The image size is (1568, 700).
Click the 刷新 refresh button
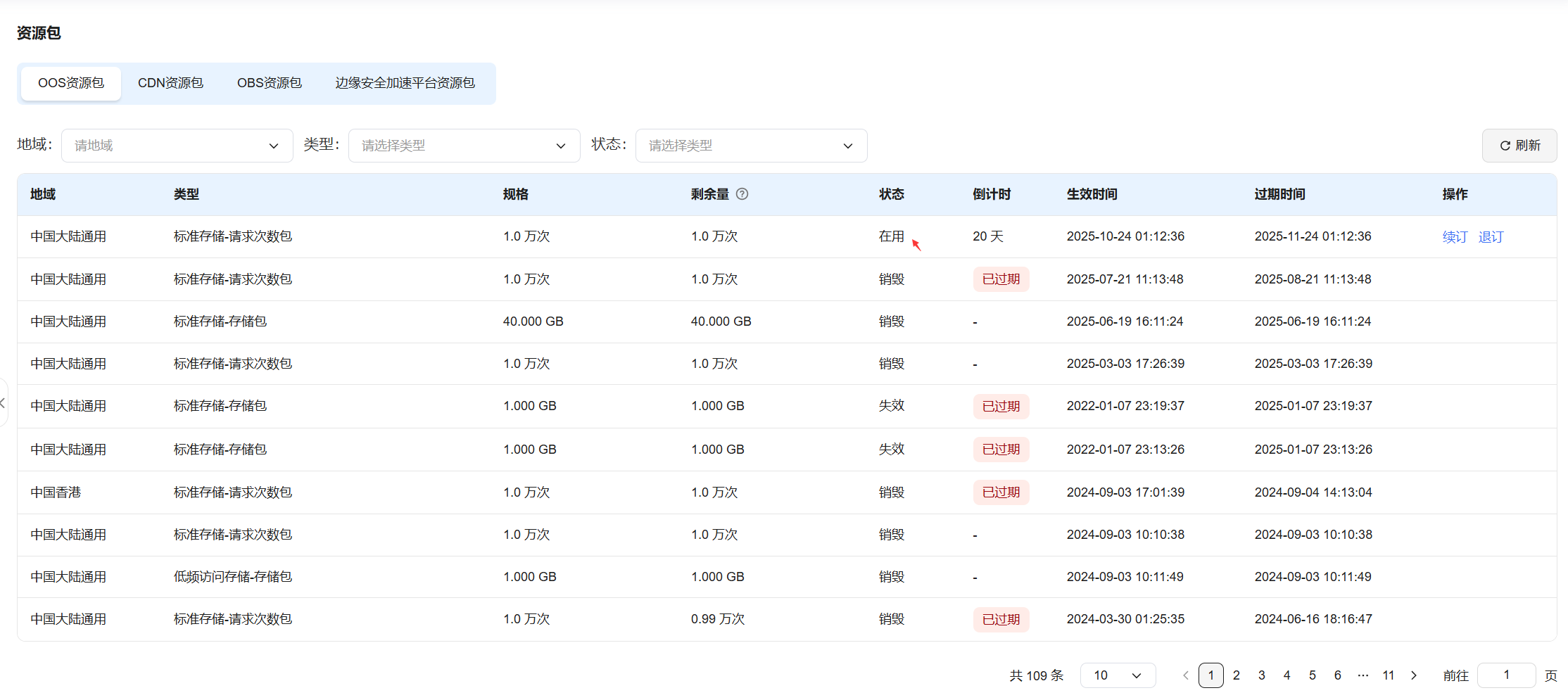pyautogui.click(x=1519, y=146)
